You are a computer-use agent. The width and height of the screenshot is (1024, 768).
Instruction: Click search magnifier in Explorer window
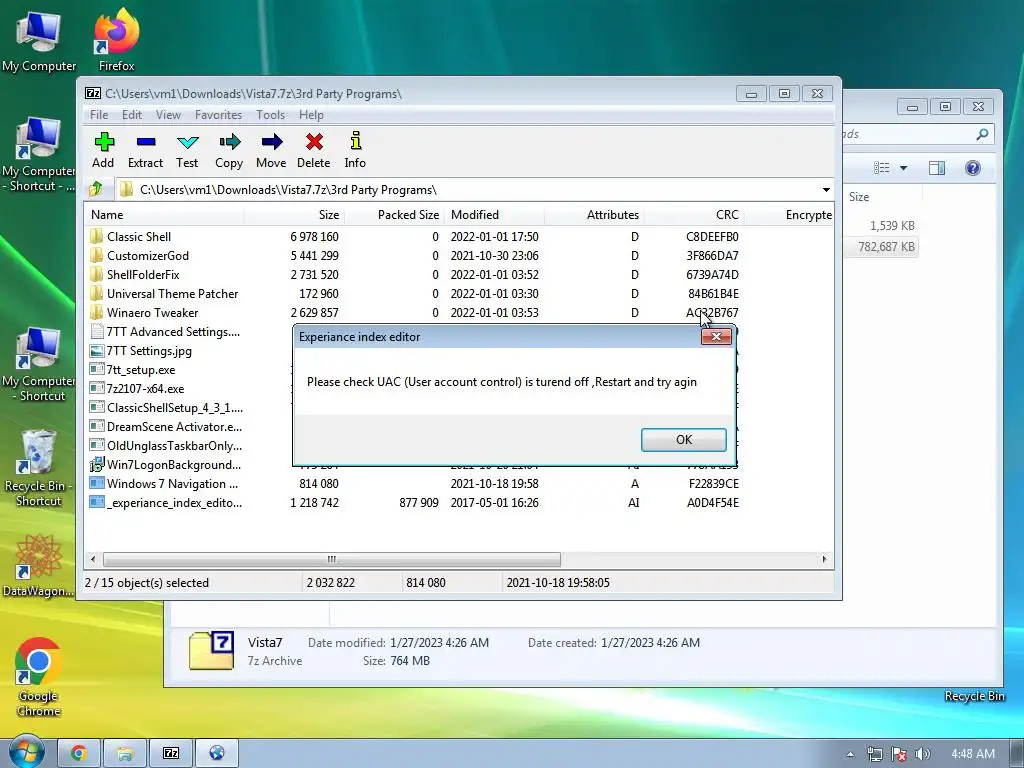(982, 134)
